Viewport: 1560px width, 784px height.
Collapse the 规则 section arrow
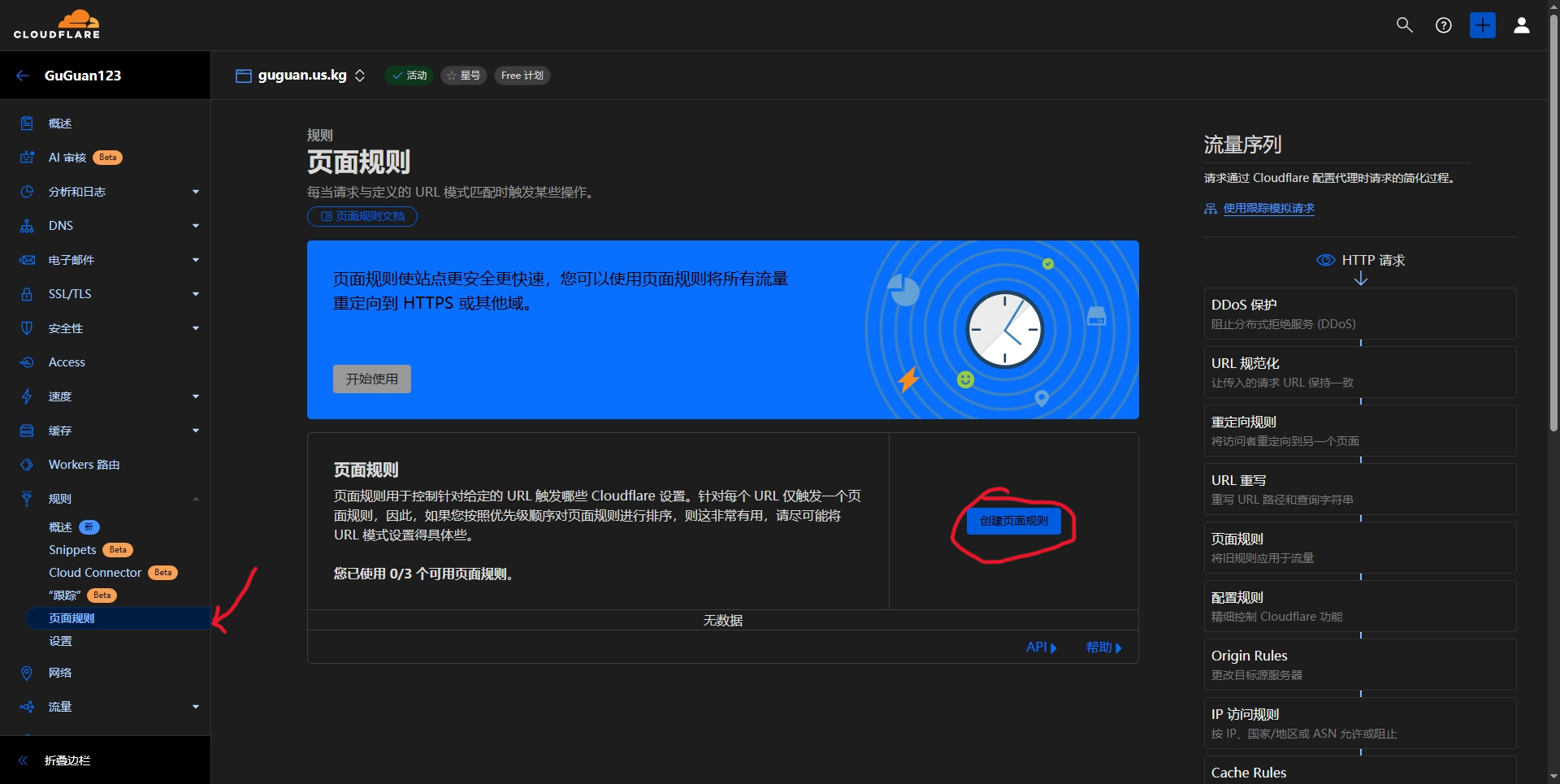point(195,499)
